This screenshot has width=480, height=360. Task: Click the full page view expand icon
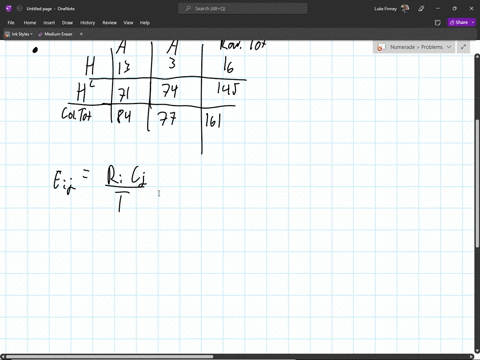(x=463, y=47)
